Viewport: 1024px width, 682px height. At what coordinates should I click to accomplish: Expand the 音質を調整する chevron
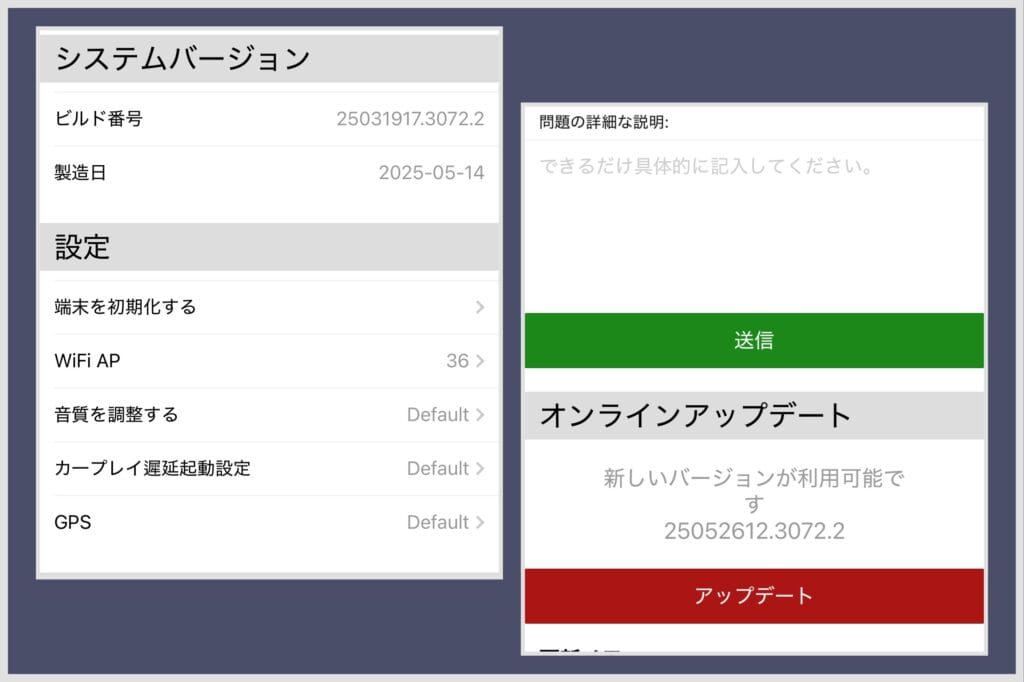480,415
